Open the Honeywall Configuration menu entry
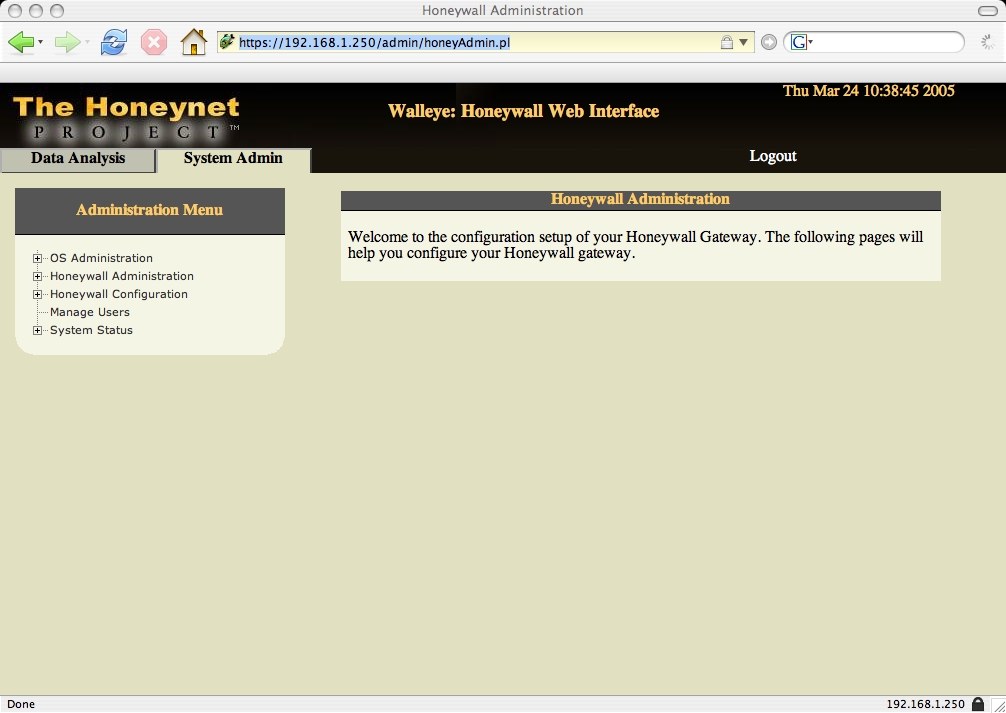This screenshot has height=713, width=1006. pyautogui.click(x=119, y=294)
